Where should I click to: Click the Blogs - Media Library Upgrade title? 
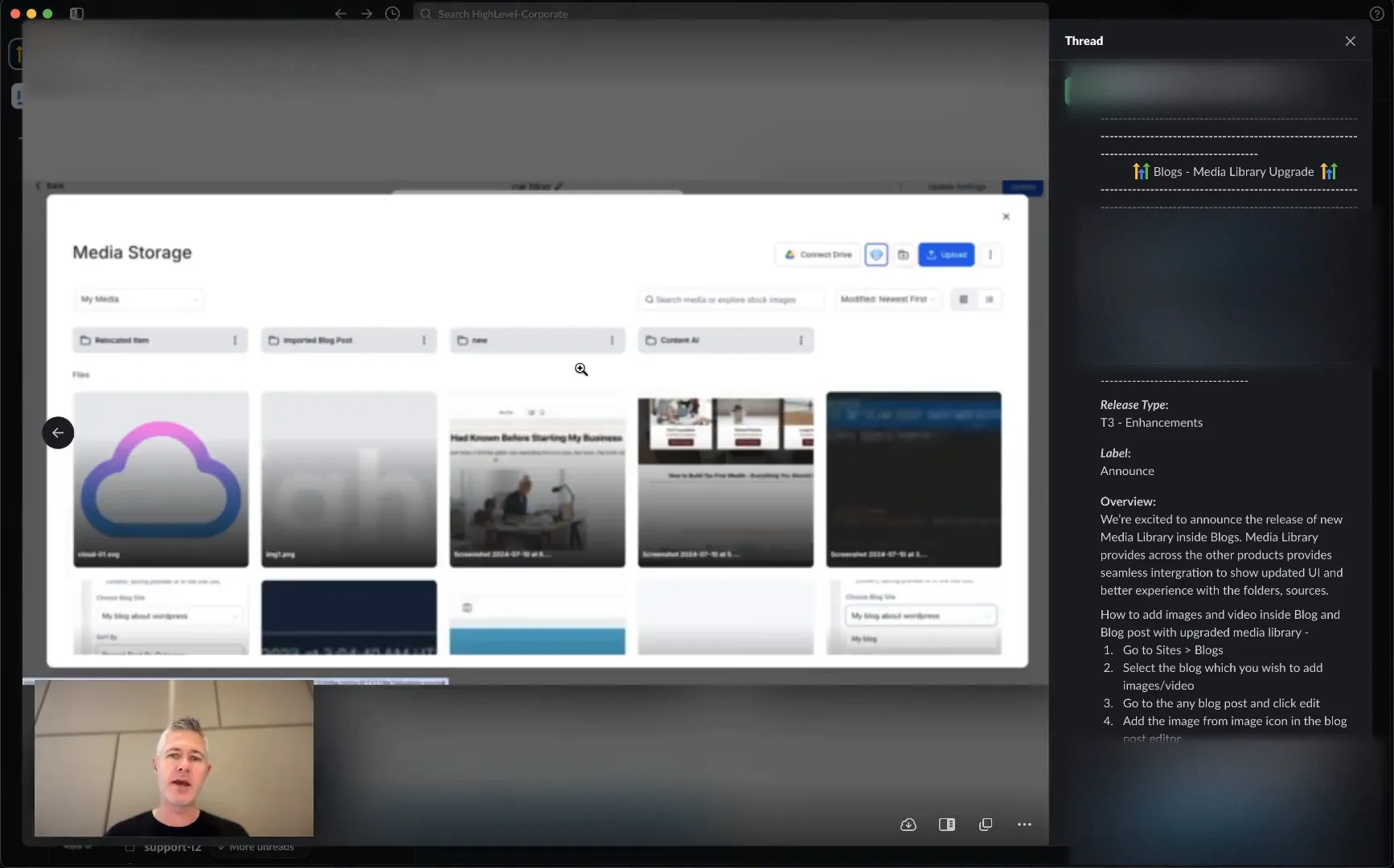1234,171
